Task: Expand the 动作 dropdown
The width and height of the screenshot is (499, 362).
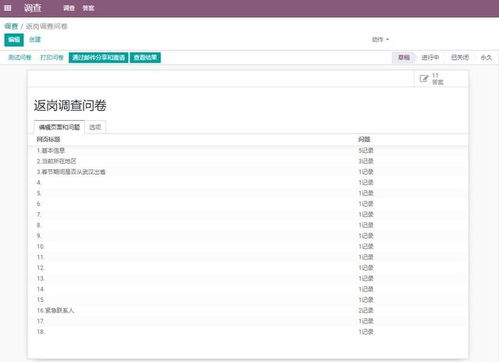Action: pos(380,39)
